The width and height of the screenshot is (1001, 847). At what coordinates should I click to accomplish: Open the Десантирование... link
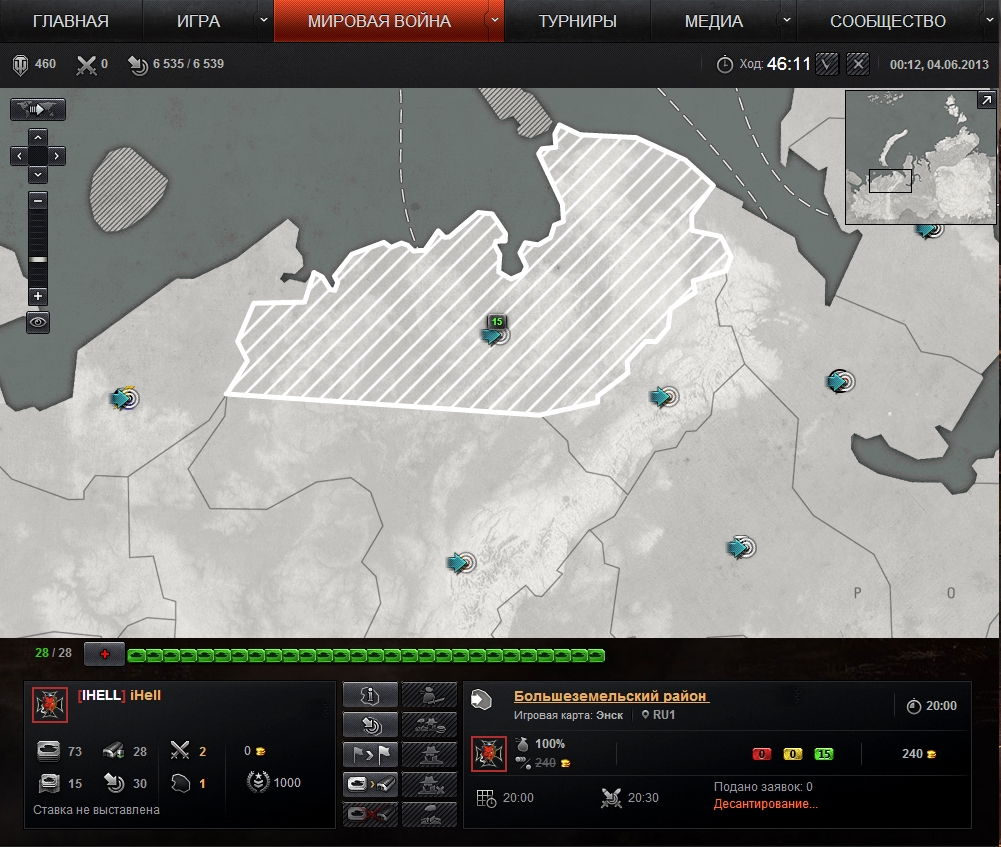(x=765, y=804)
